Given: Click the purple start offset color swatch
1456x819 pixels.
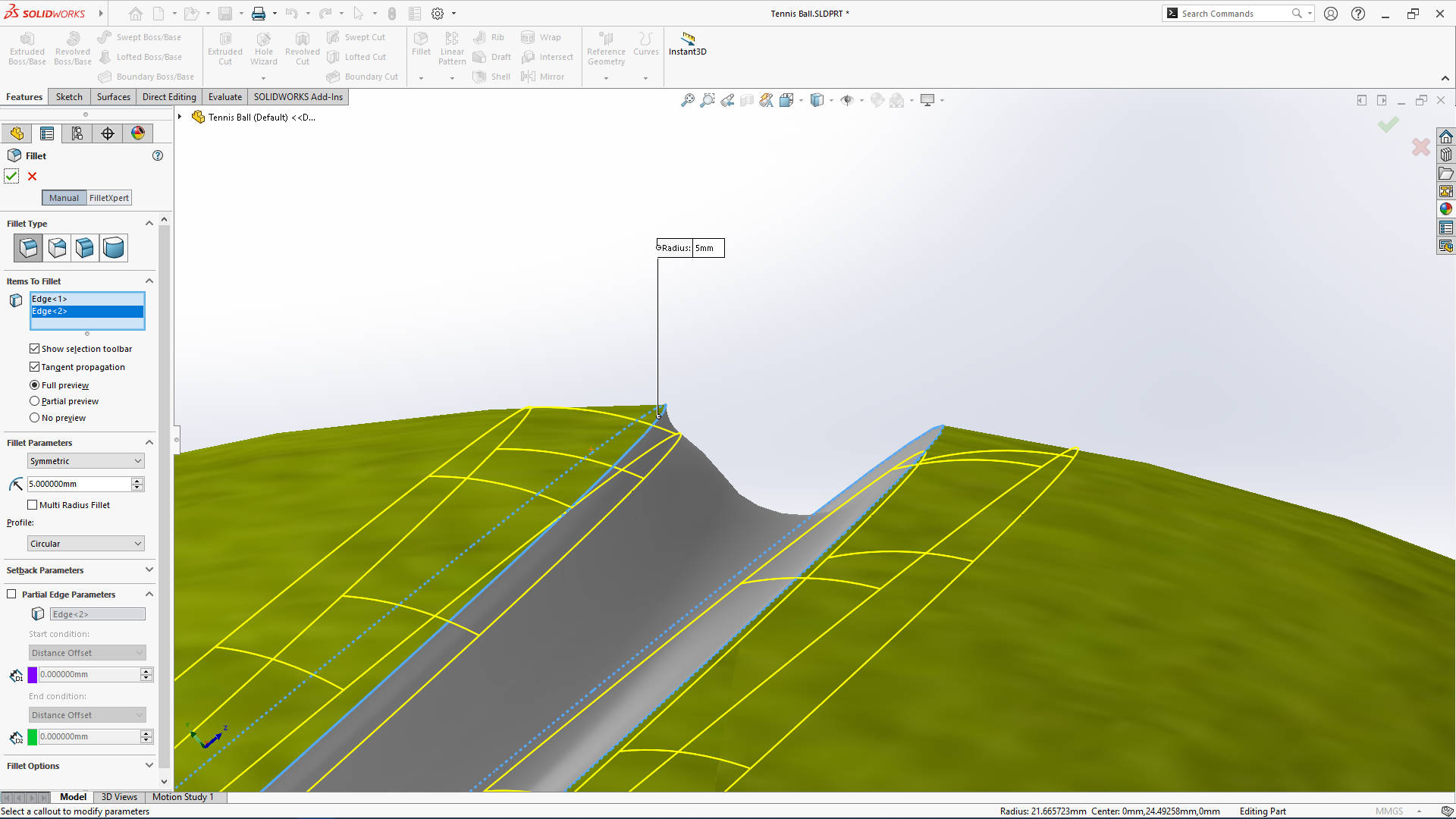Looking at the screenshot, I should click(x=33, y=674).
